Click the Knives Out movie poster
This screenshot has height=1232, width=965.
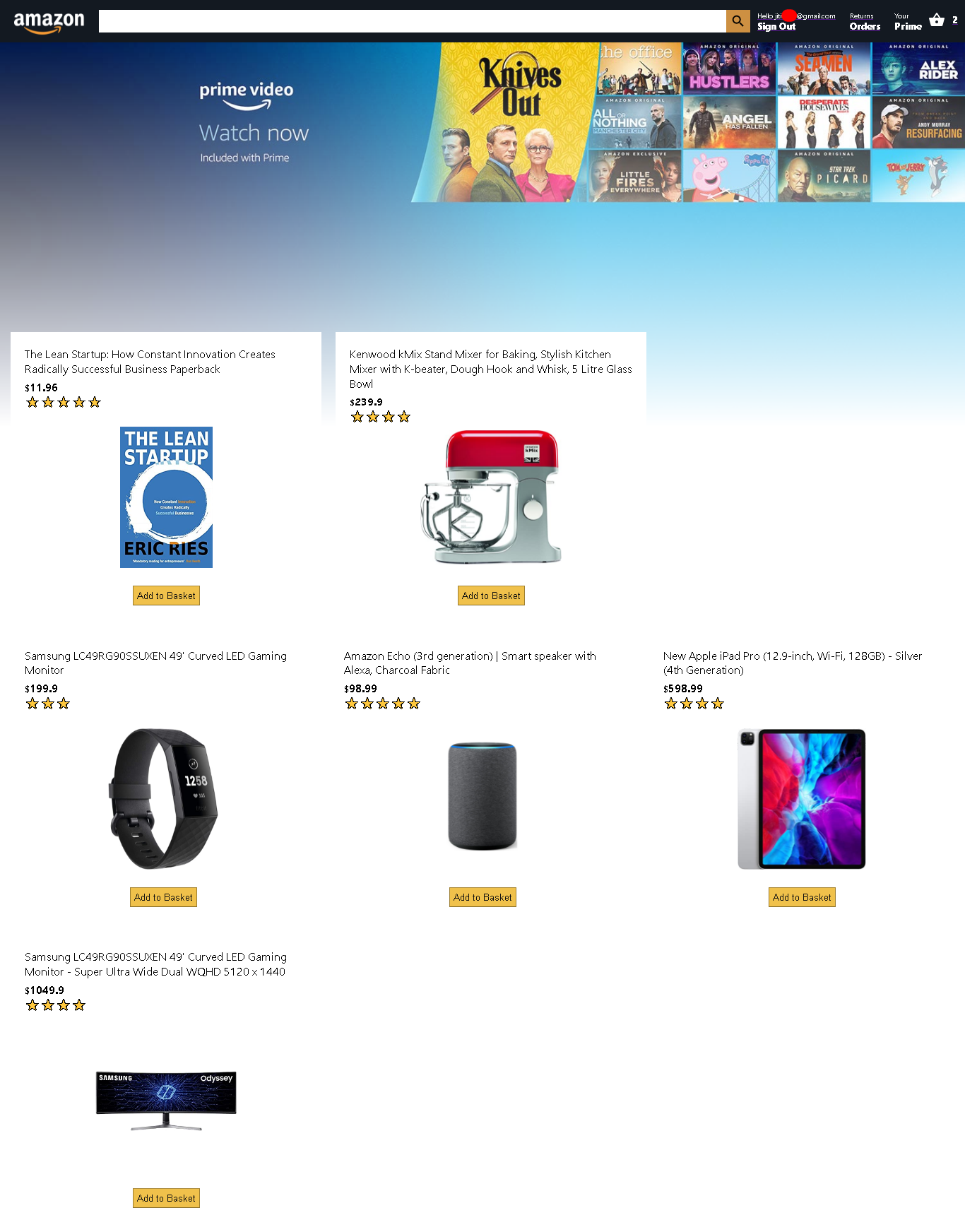(509, 123)
